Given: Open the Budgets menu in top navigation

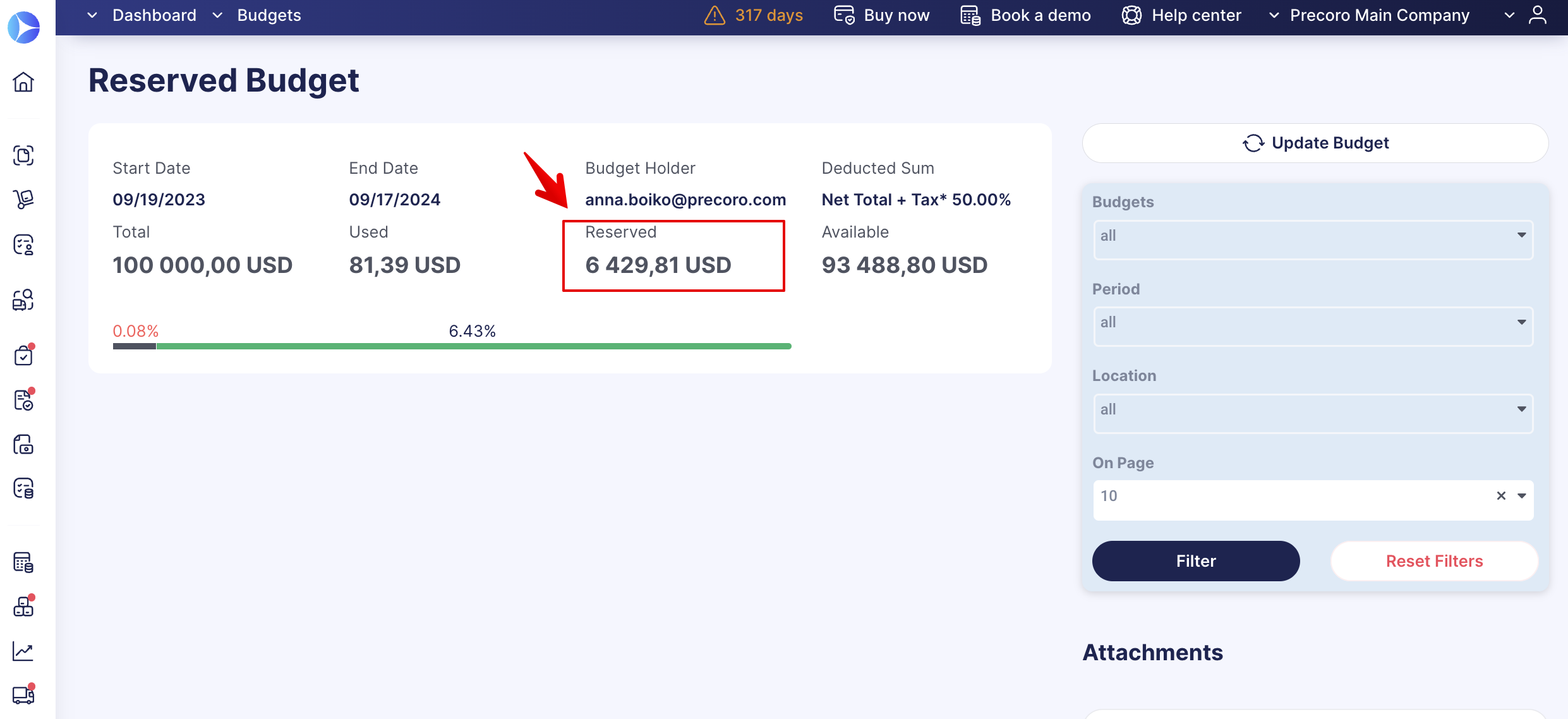Looking at the screenshot, I should point(268,15).
